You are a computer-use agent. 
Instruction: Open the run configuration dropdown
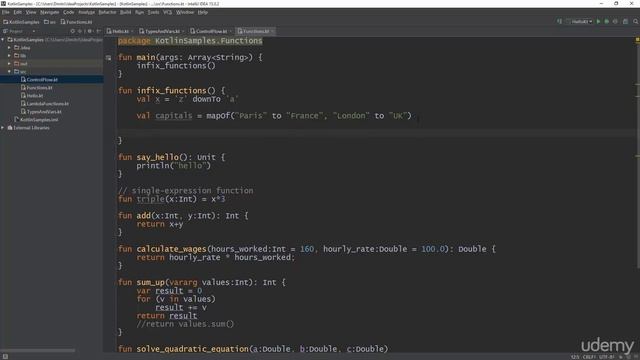tap(579, 21)
